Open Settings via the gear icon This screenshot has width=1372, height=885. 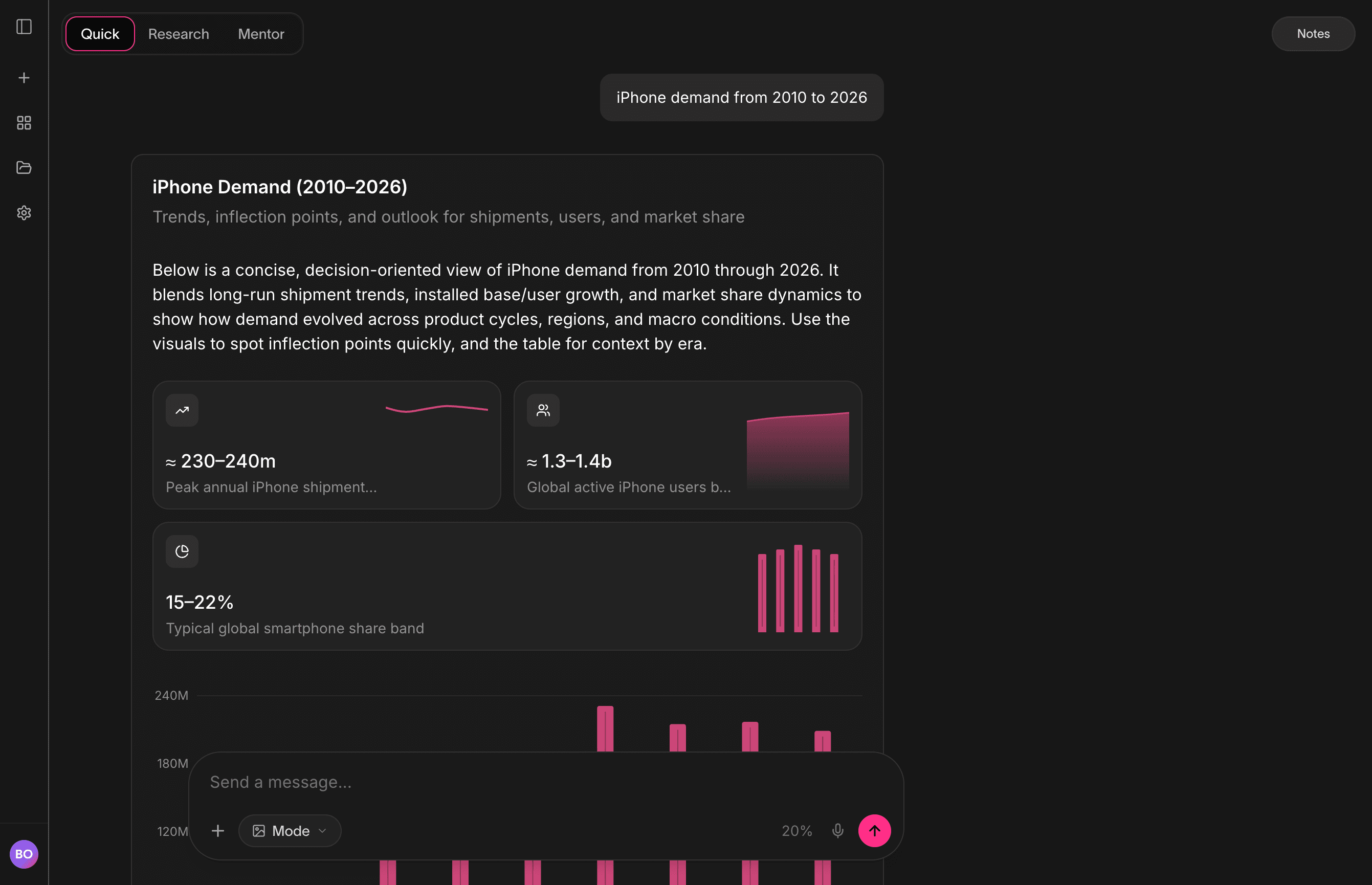pyautogui.click(x=24, y=213)
